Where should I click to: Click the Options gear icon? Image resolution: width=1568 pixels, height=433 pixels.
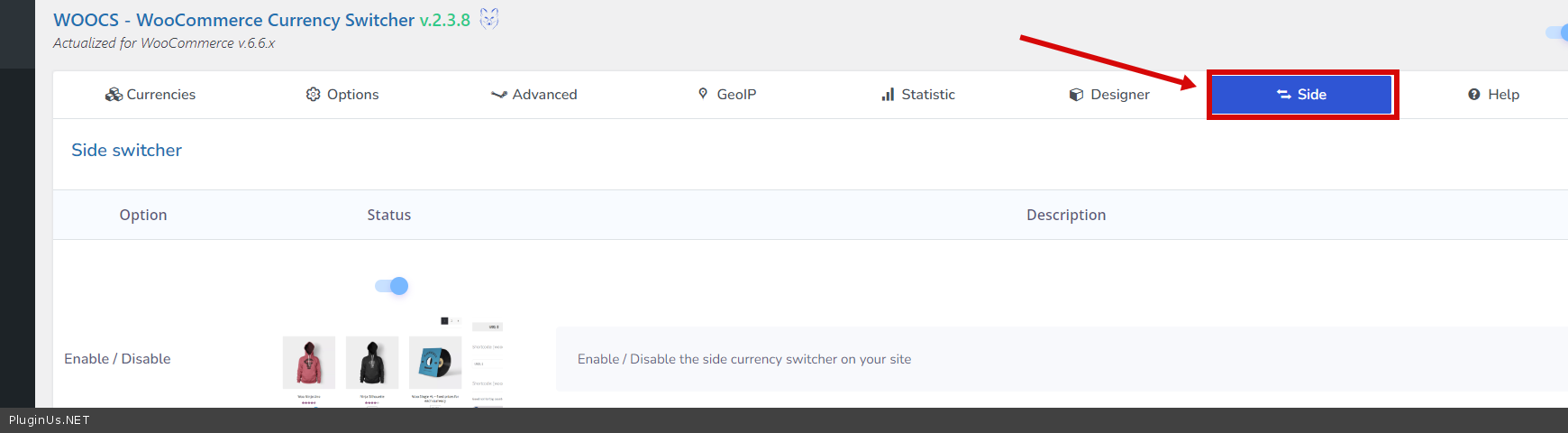[x=313, y=95]
